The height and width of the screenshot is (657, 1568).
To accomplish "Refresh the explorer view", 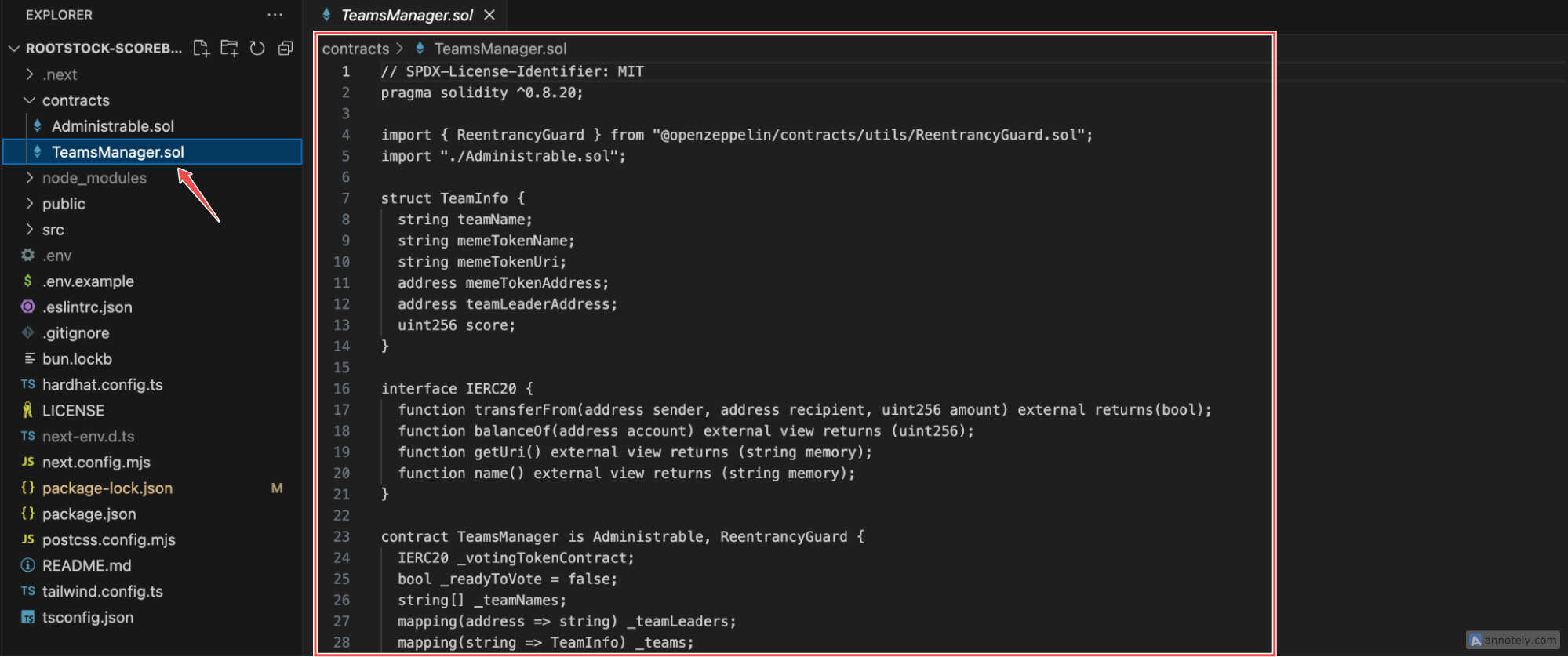I will pyautogui.click(x=257, y=48).
